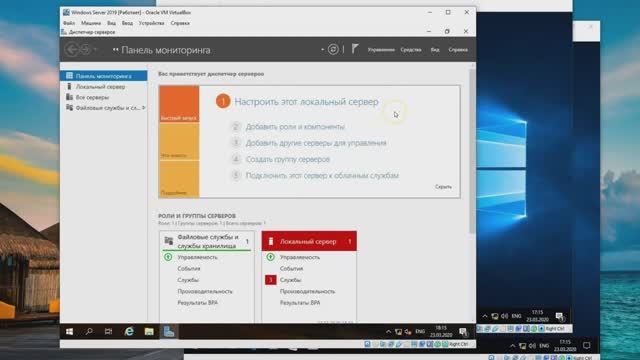Viewport: 640px width, 360px height.
Task: Show hidden tray icons in guest taskbar
Action: (x=388, y=332)
